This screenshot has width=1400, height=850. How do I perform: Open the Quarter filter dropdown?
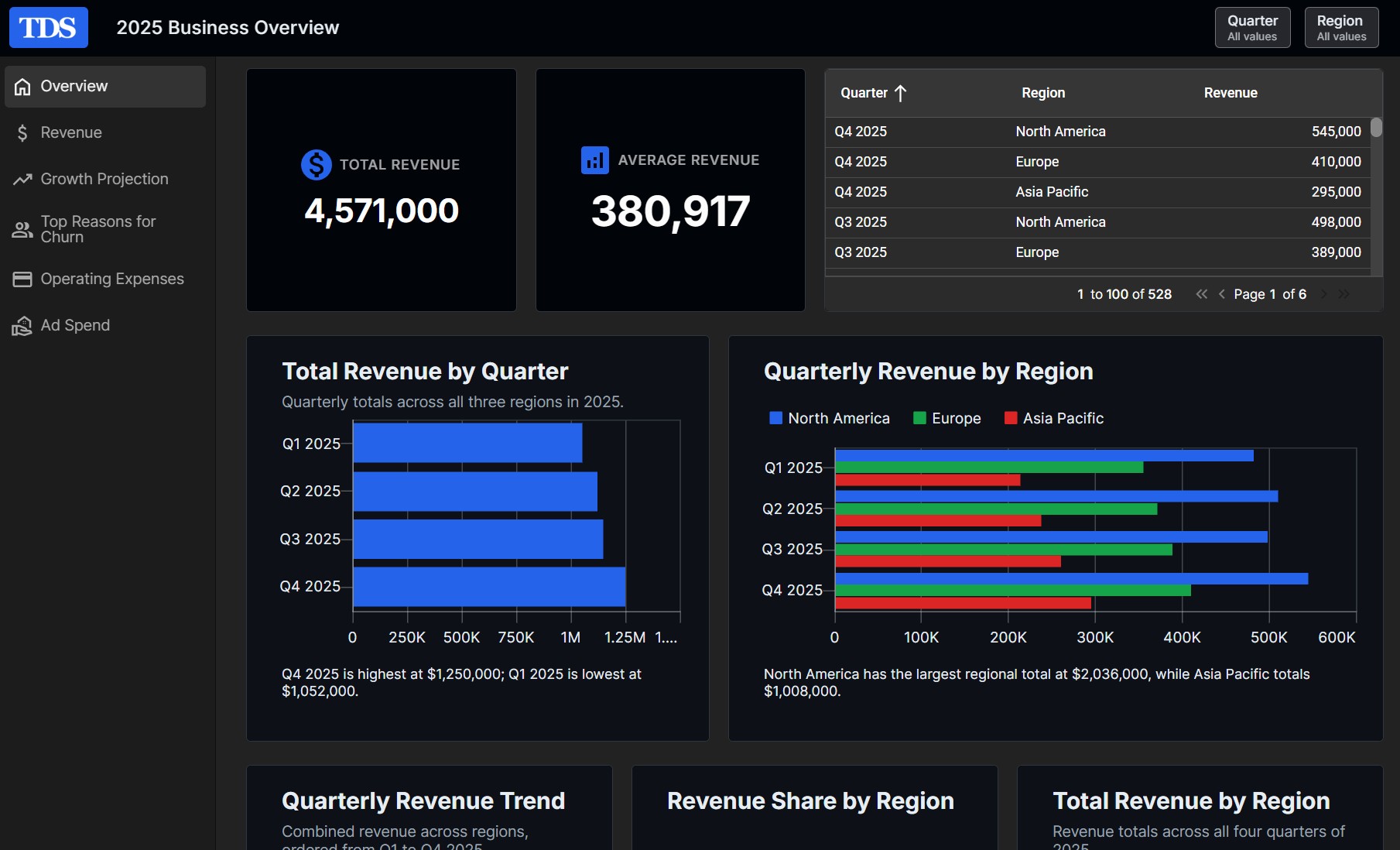click(1252, 28)
